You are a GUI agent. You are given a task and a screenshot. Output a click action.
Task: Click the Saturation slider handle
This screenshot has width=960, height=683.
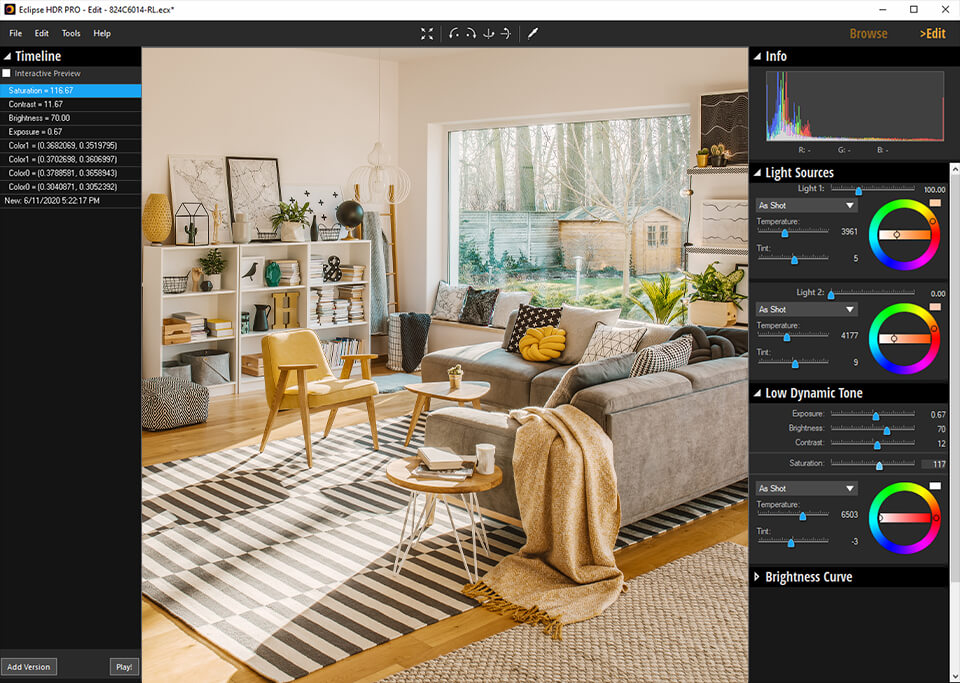[x=879, y=465]
